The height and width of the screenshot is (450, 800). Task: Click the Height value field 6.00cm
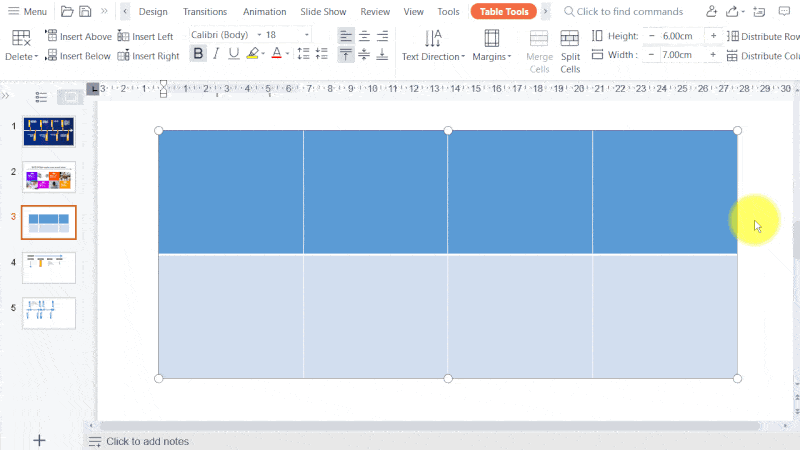coord(678,36)
